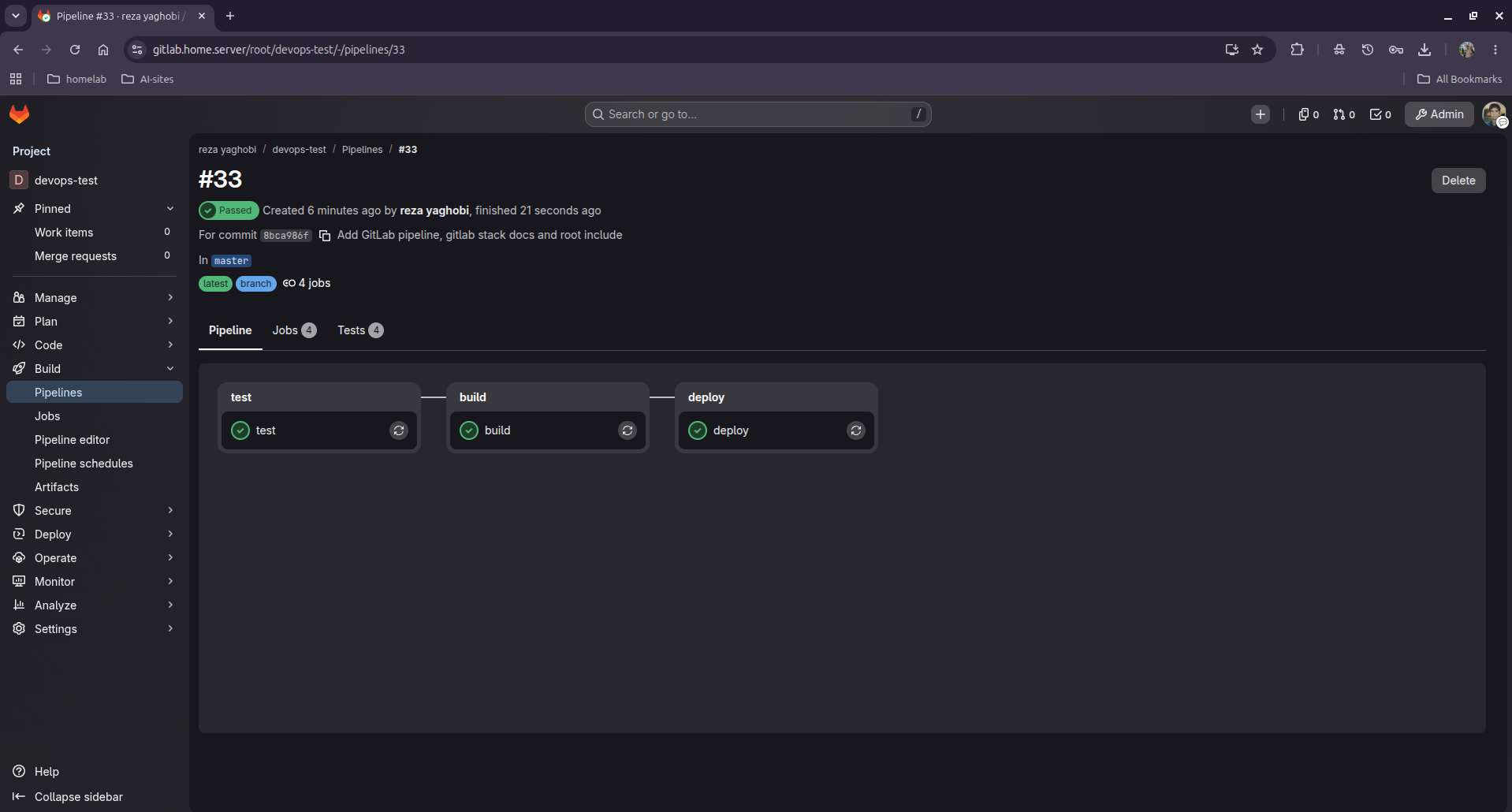Open Merge requests in sidebar

pyautogui.click(x=95, y=256)
